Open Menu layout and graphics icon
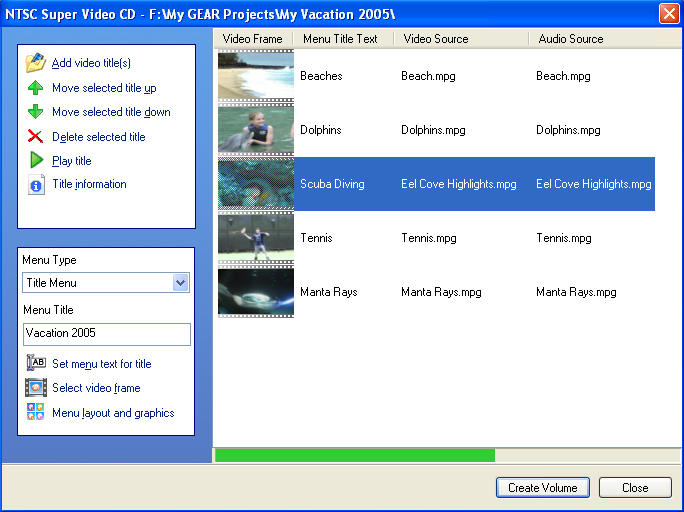Image resolution: width=684 pixels, height=512 pixels. click(36, 412)
